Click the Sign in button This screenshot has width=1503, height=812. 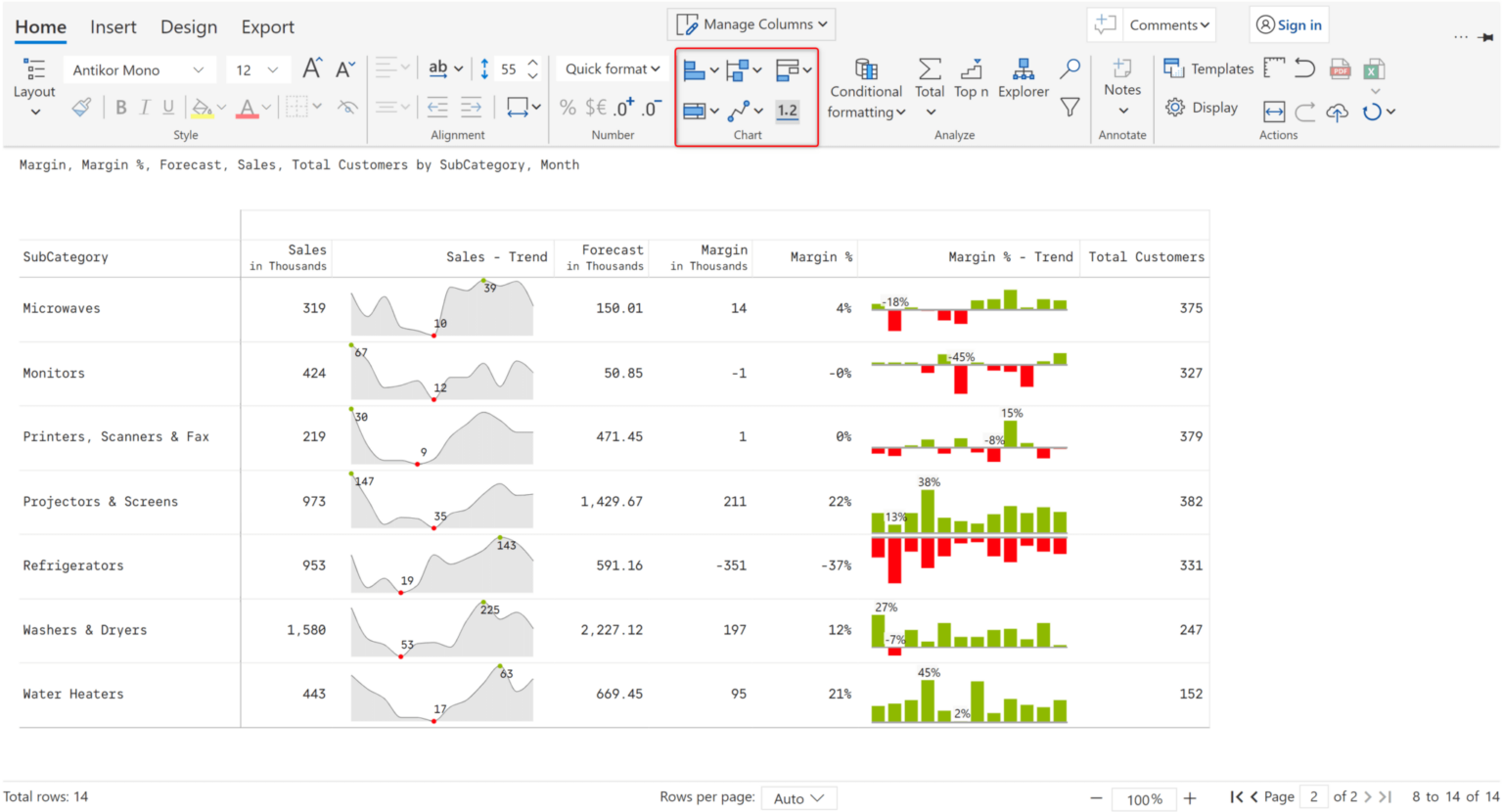point(1289,23)
